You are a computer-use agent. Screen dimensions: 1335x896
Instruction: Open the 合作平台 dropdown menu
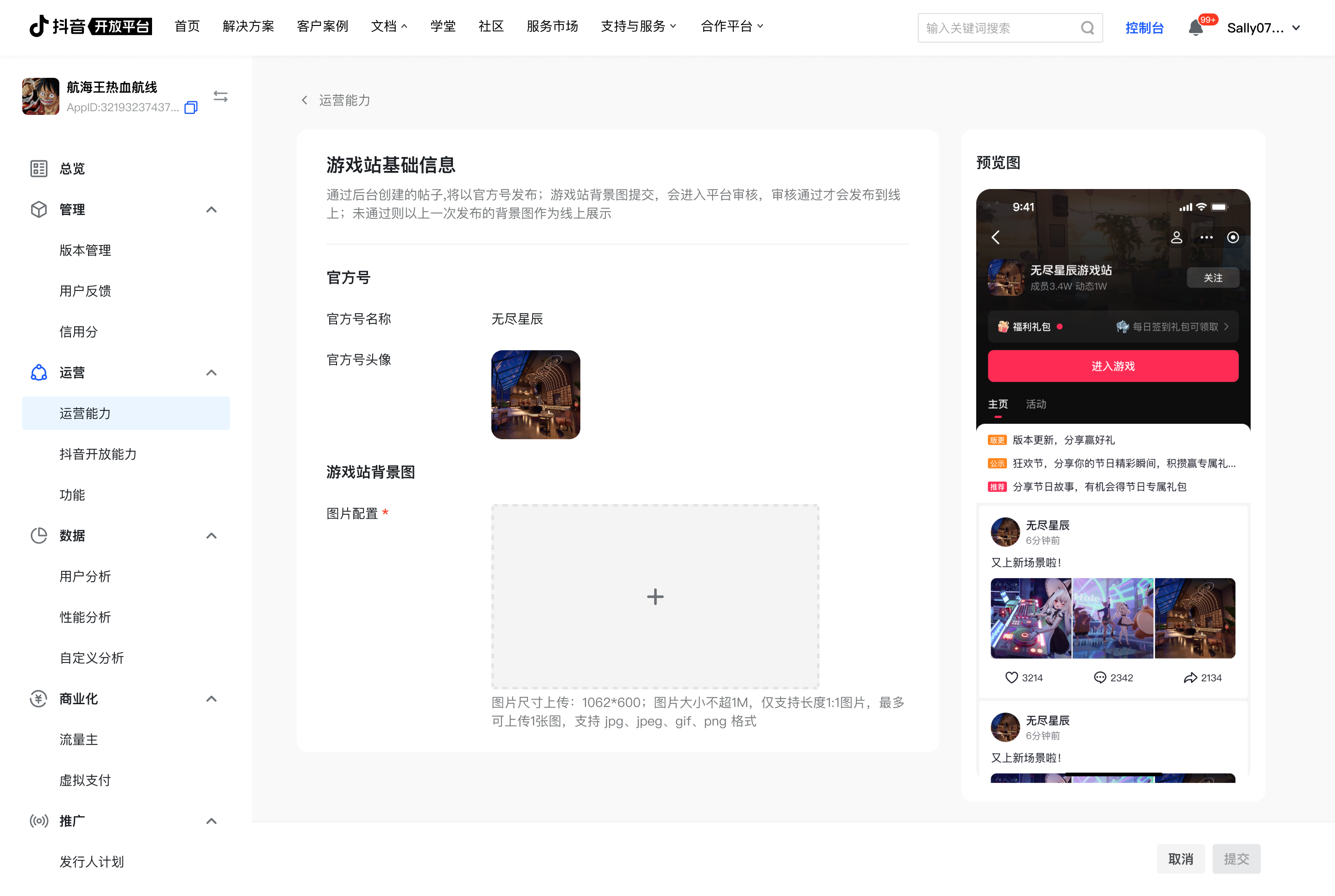coord(732,26)
